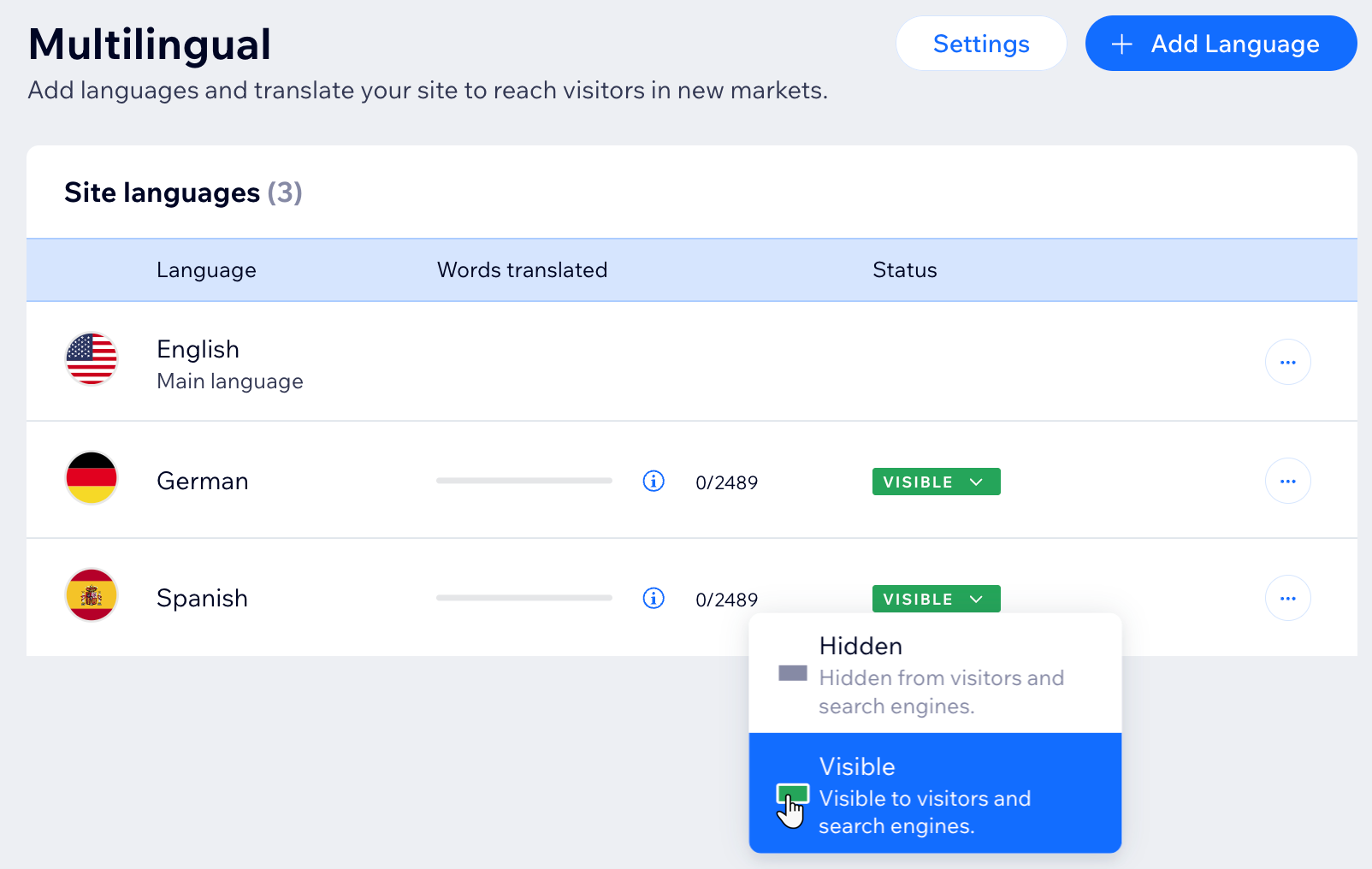Open the more actions menu for English
1372x869 pixels.
[1287, 362]
